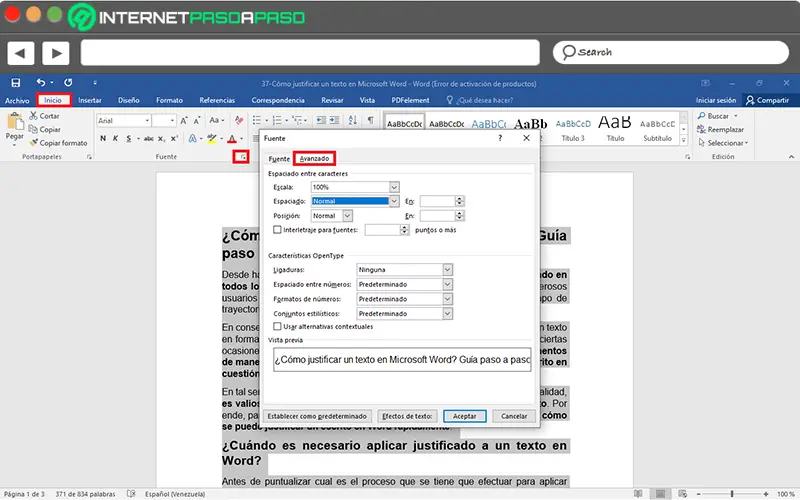Open the Archivo menu tab
Viewport: 800px width, 500px height.
(17, 101)
